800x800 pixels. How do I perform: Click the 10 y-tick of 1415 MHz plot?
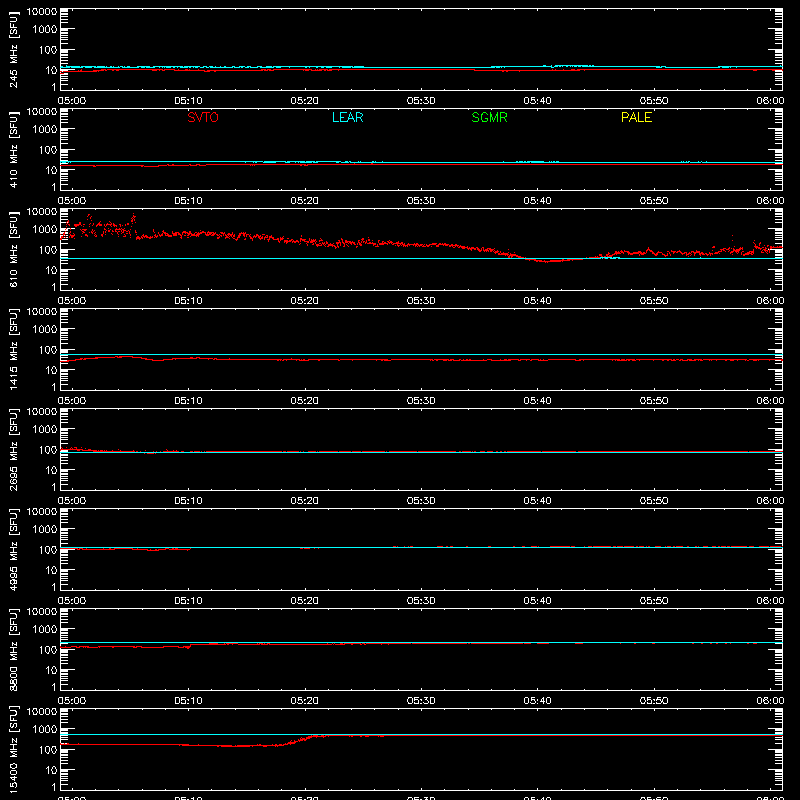[x=51, y=370]
